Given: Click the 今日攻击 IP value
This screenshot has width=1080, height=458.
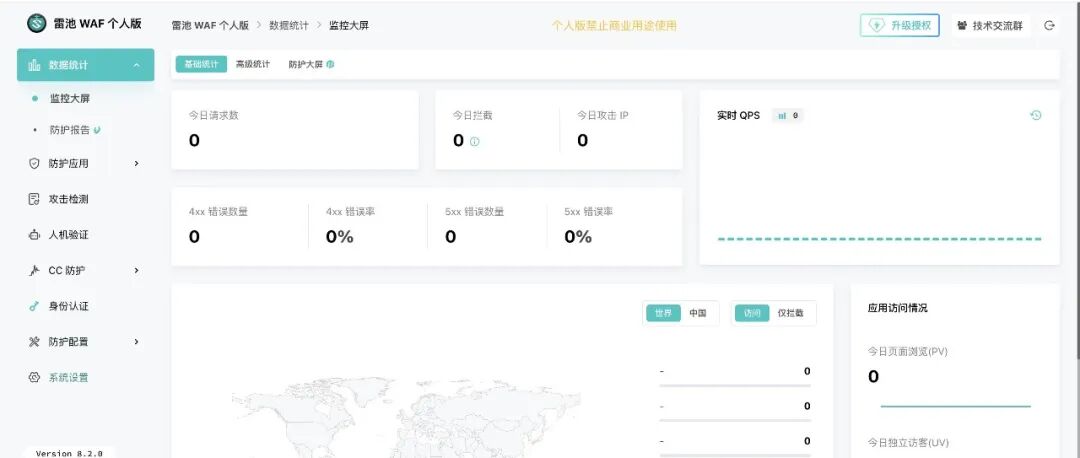Looking at the screenshot, I should point(583,140).
